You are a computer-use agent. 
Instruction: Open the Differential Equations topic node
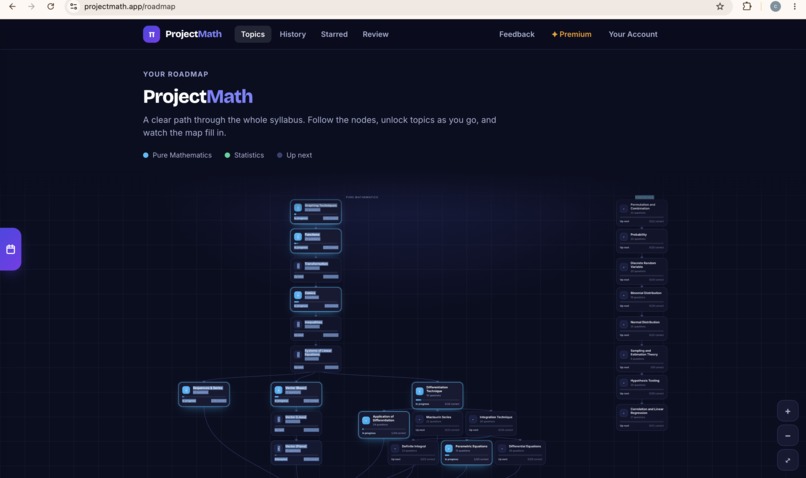tap(520, 452)
